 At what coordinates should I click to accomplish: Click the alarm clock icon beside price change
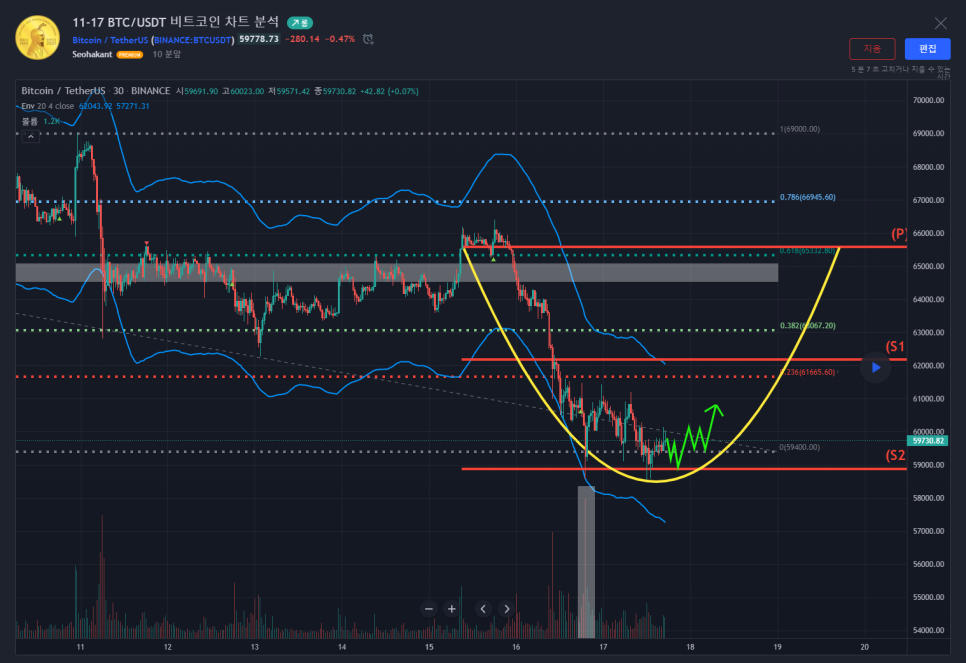[368, 39]
